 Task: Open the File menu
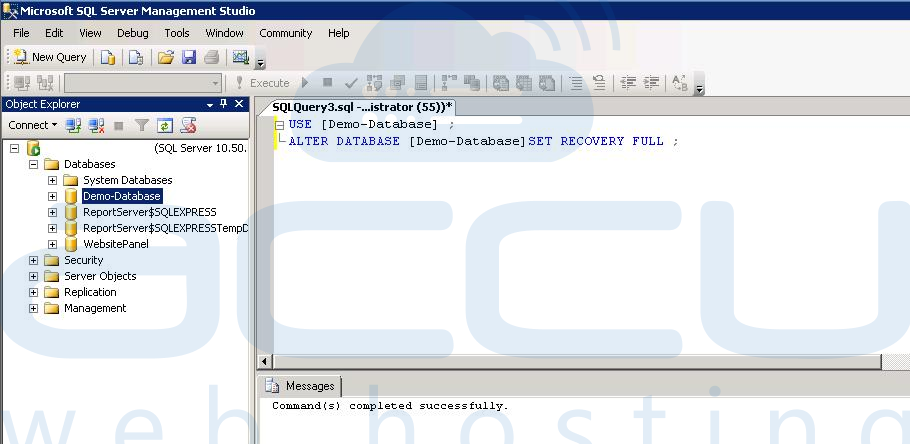coord(21,33)
